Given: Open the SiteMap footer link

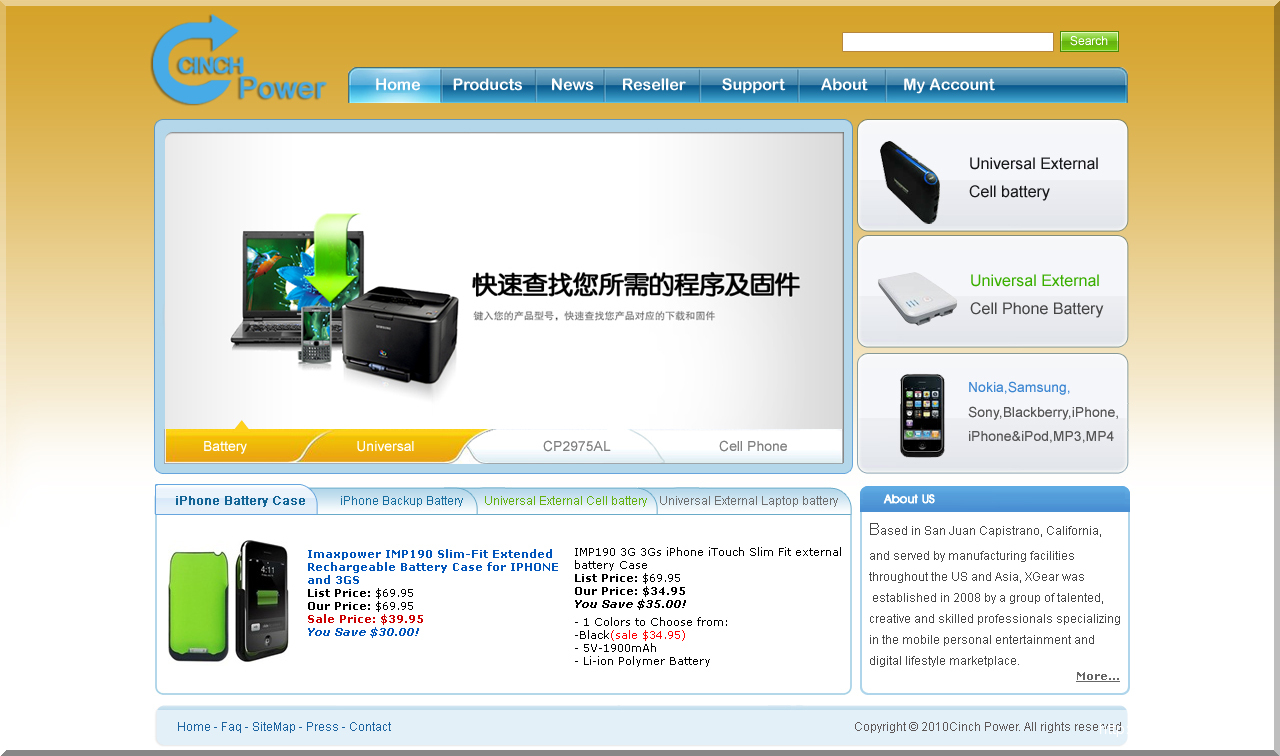Looking at the screenshot, I should (273, 727).
